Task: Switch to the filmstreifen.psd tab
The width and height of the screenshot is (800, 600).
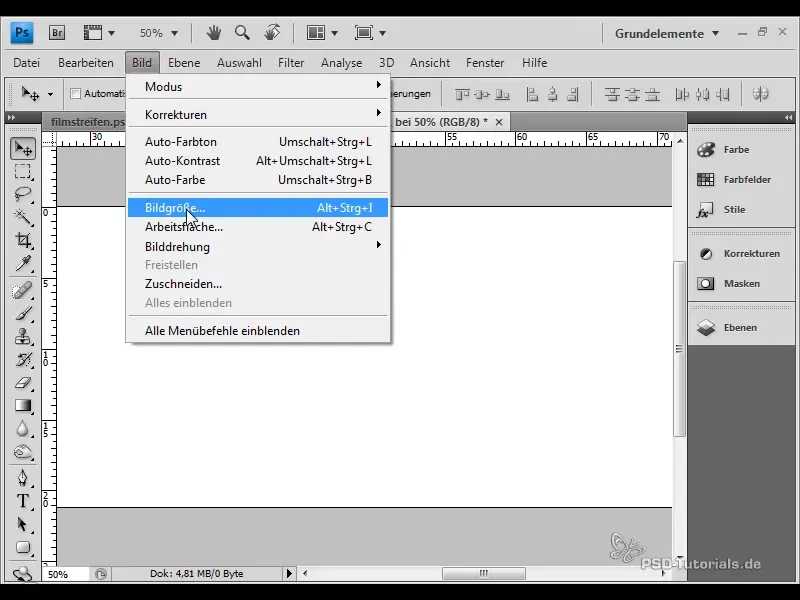Action: click(85, 122)
